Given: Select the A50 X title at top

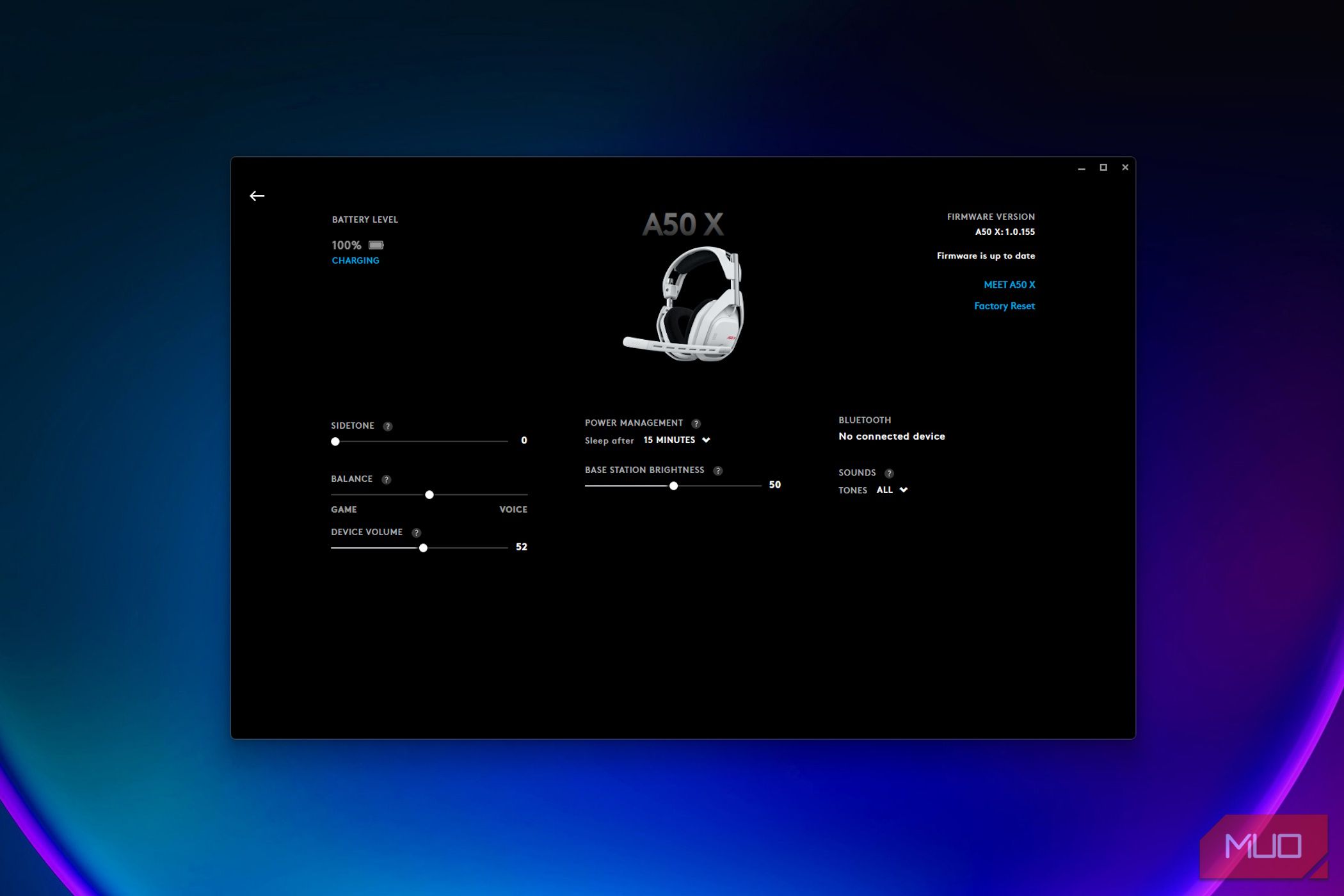Looking at the screenshot, I should point(685,224).
